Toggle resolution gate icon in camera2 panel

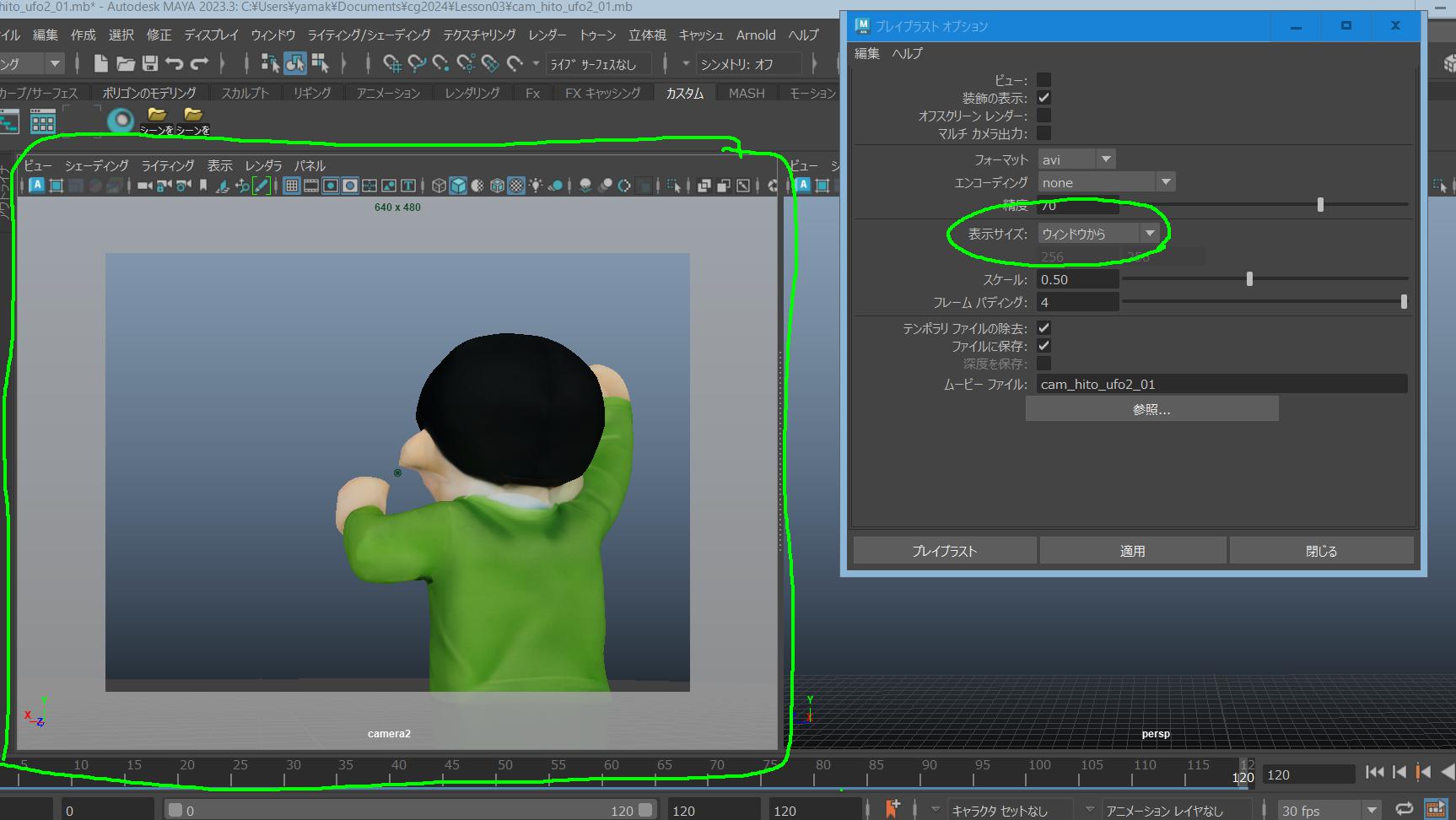331,186
